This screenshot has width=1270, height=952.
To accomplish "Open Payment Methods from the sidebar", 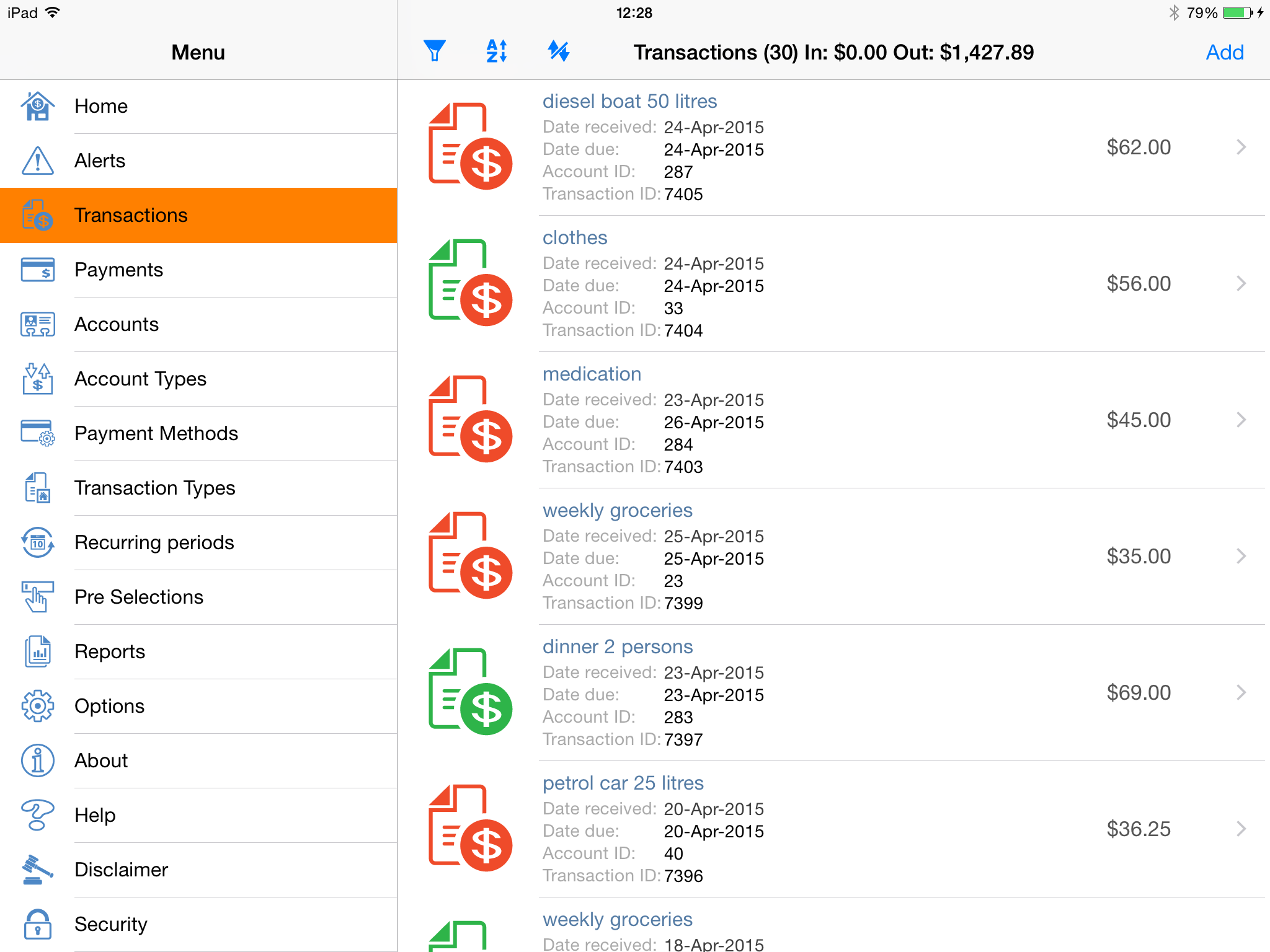I will click(156, 433).
